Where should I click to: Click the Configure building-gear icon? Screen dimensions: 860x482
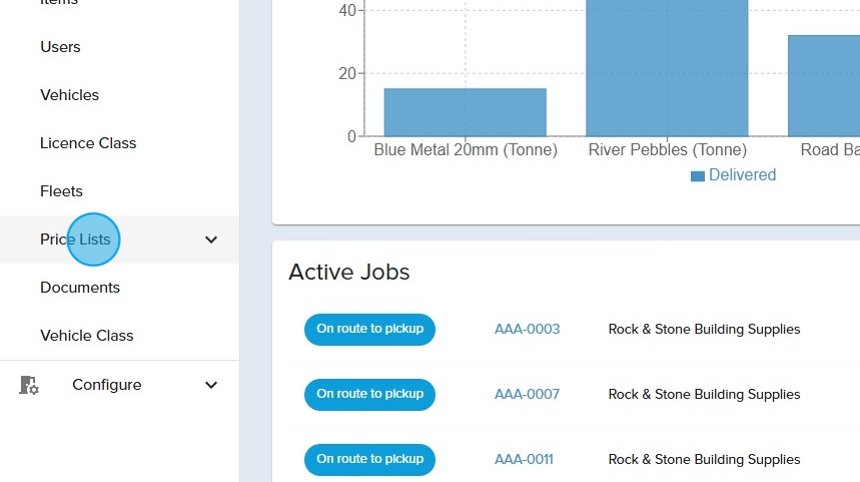coord(29,385)
